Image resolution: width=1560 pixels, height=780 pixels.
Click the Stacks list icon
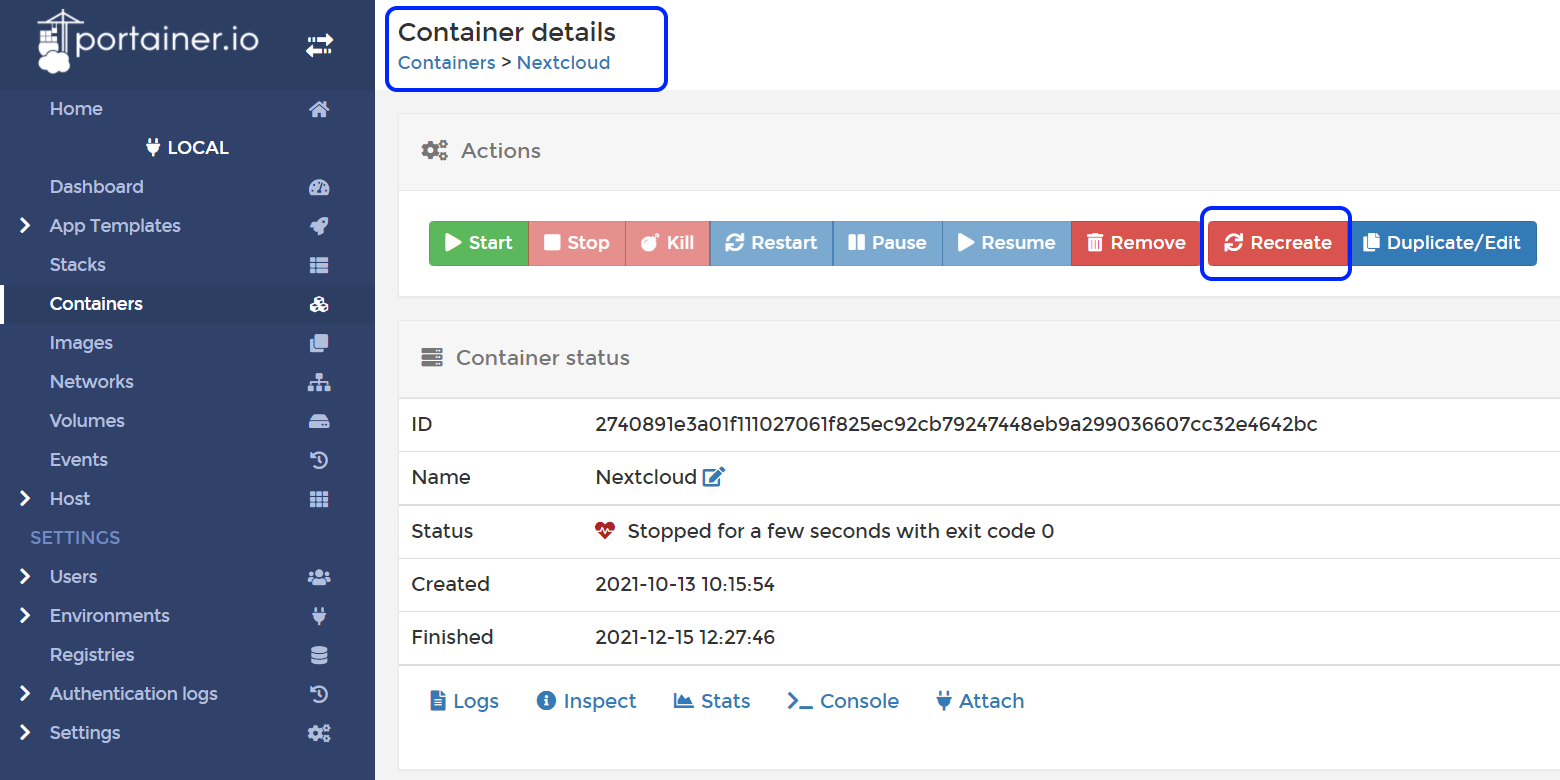[x=319, y=265]
